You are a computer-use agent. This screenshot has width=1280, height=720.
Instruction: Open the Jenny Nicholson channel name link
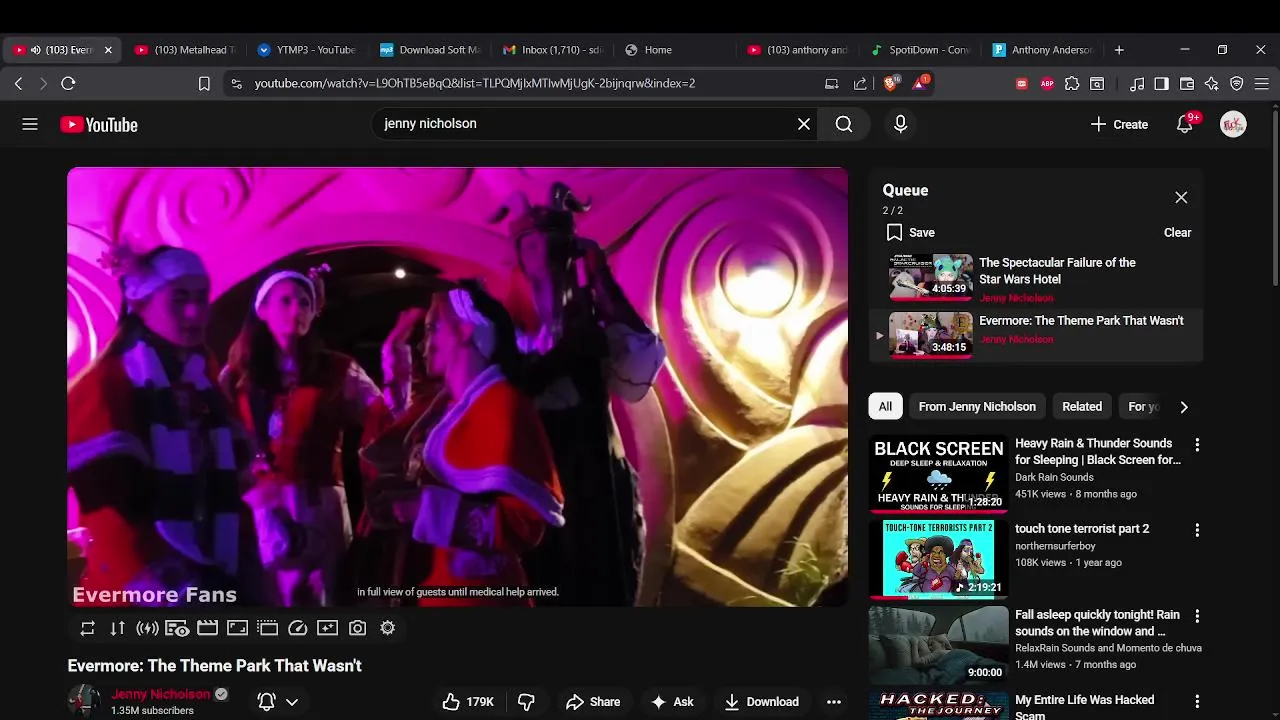point(161,694)
